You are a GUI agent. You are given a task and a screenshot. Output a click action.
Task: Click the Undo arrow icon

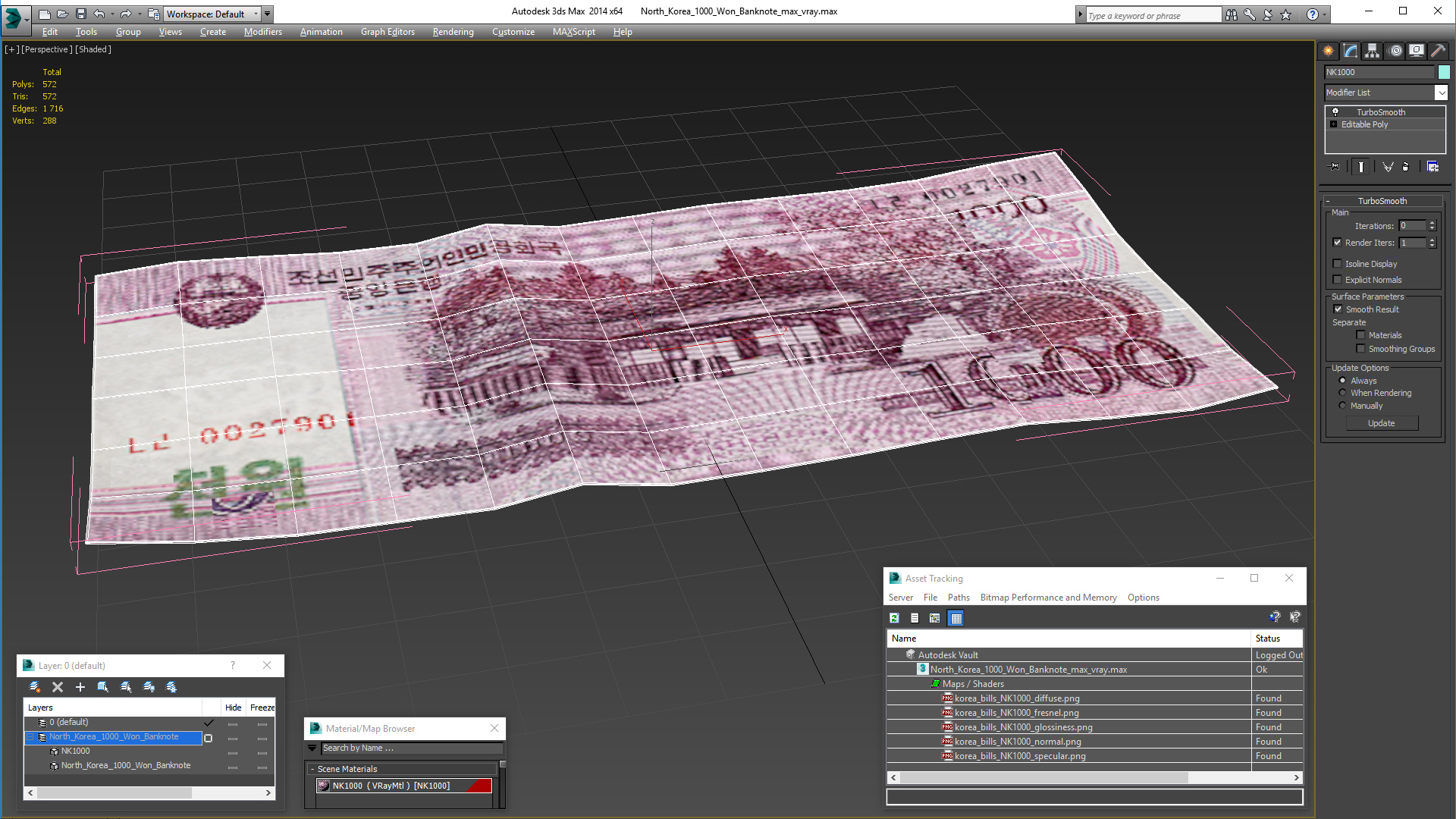[99, 14]
